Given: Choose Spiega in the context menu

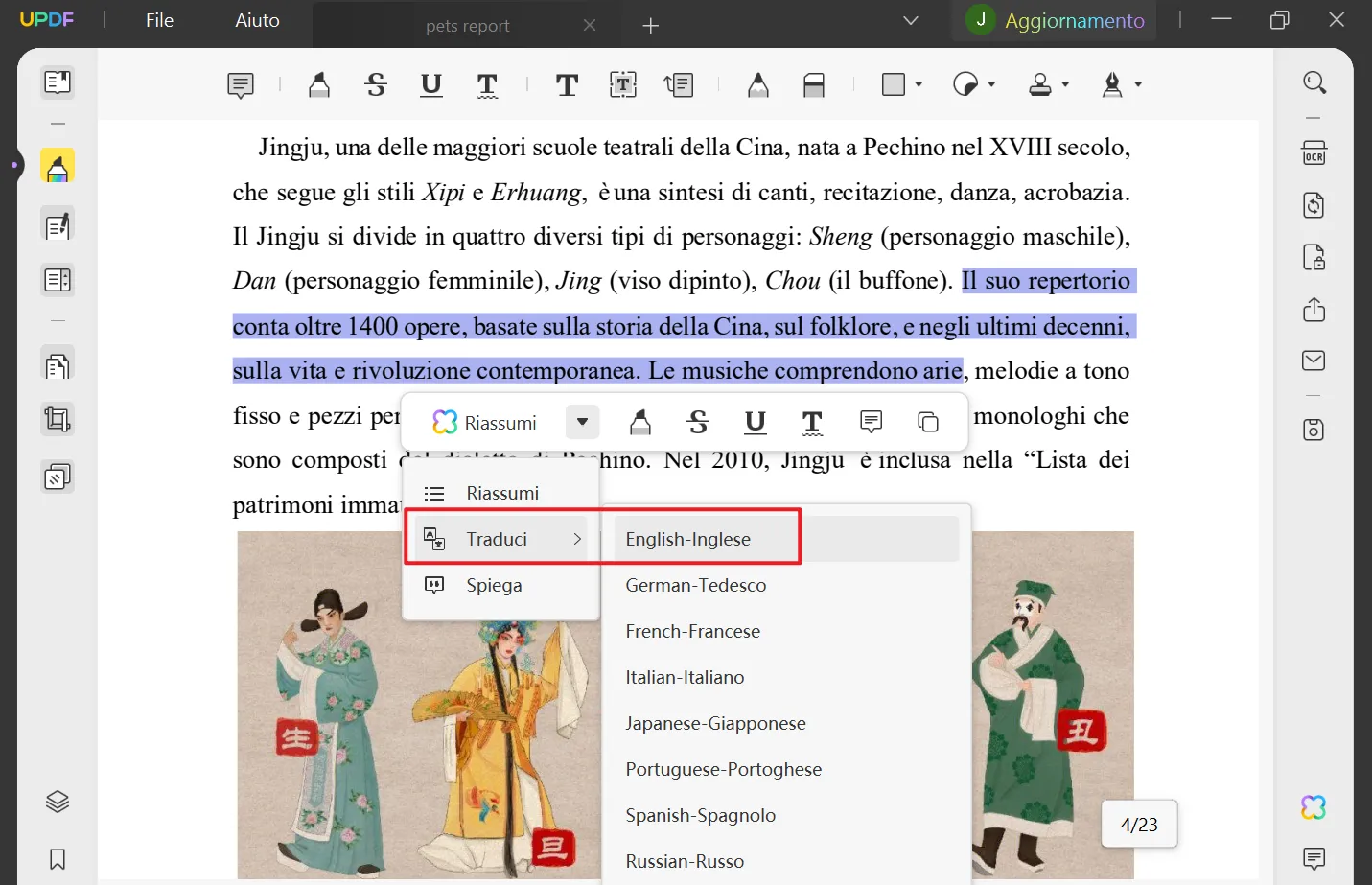Looking at the screenshot, I should [x=501, y=585].
